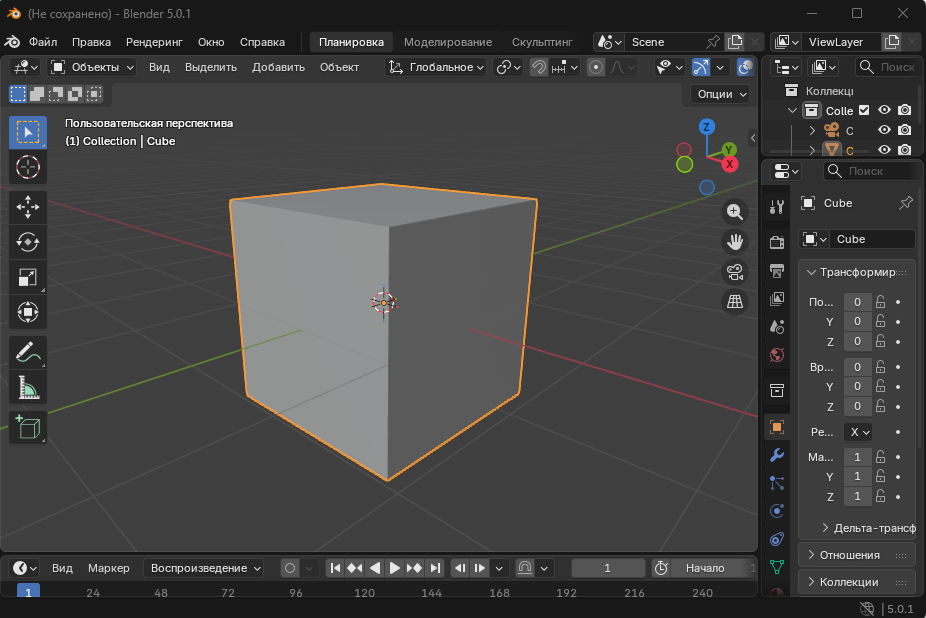
Task: Disable render for Colle collection camera icon
Action: (x=904, y=110)
